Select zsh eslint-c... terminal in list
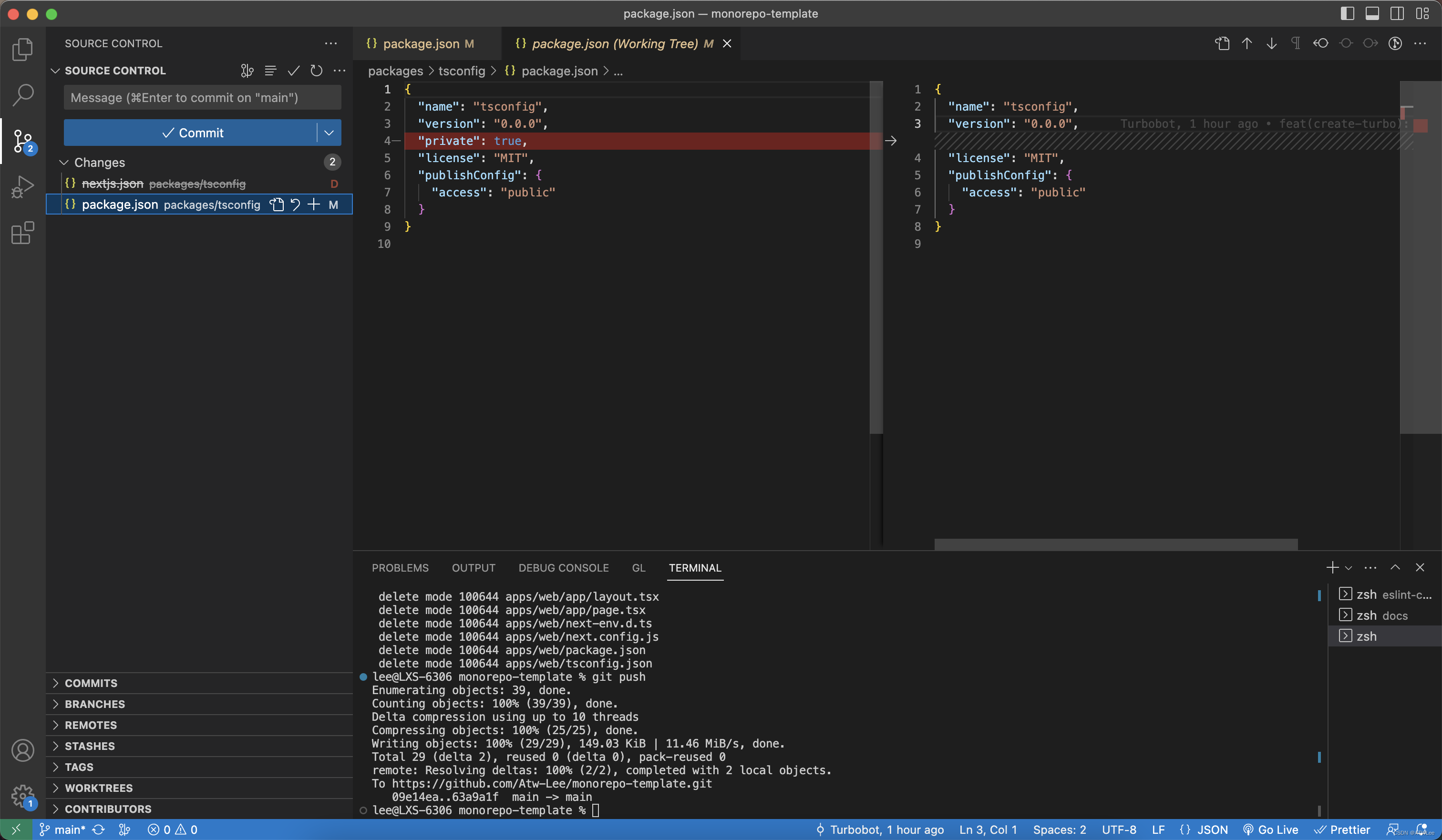 pyautogui.click(x=1385, y=594)
